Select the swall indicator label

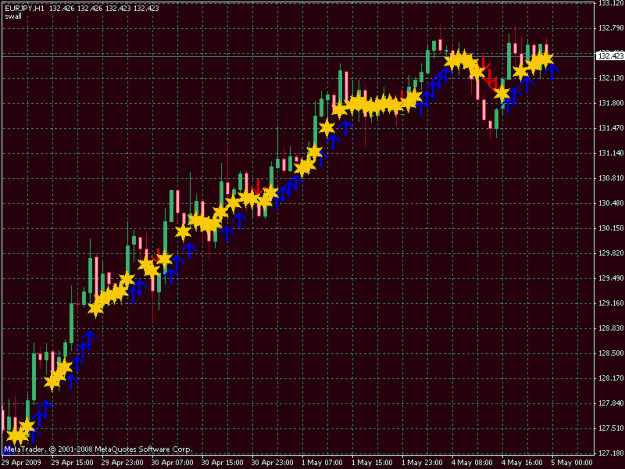13,16
